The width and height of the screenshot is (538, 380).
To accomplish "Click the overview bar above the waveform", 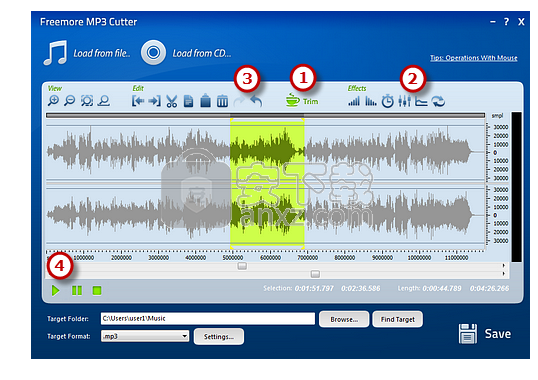I will pos(265,115).
